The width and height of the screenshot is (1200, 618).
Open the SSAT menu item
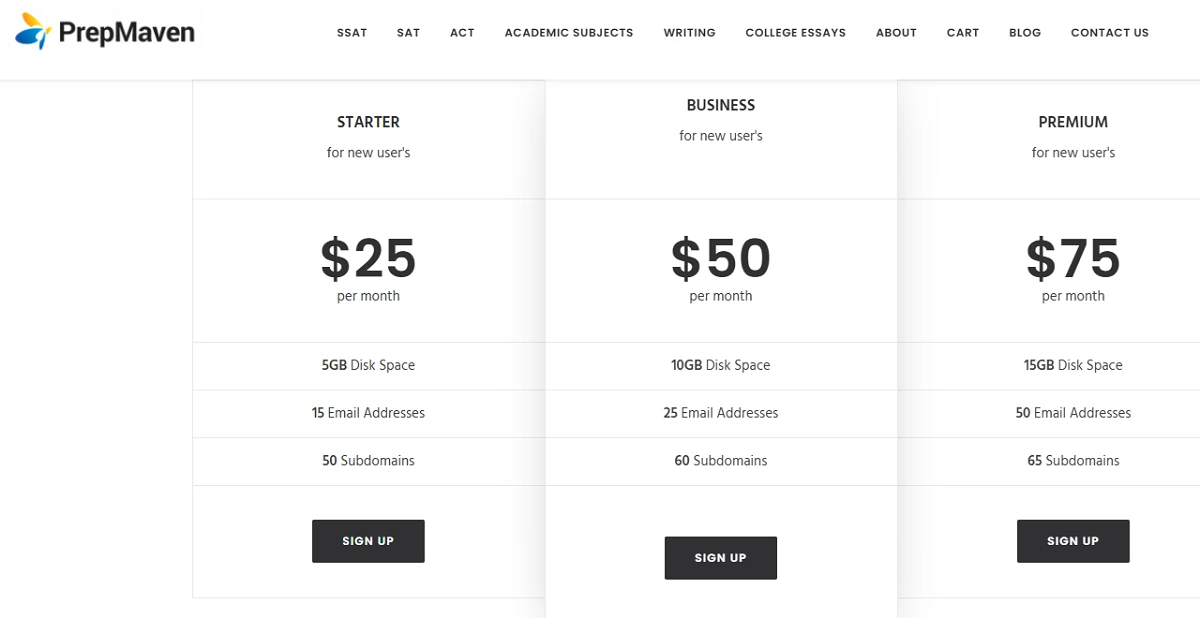coord(352,33)
